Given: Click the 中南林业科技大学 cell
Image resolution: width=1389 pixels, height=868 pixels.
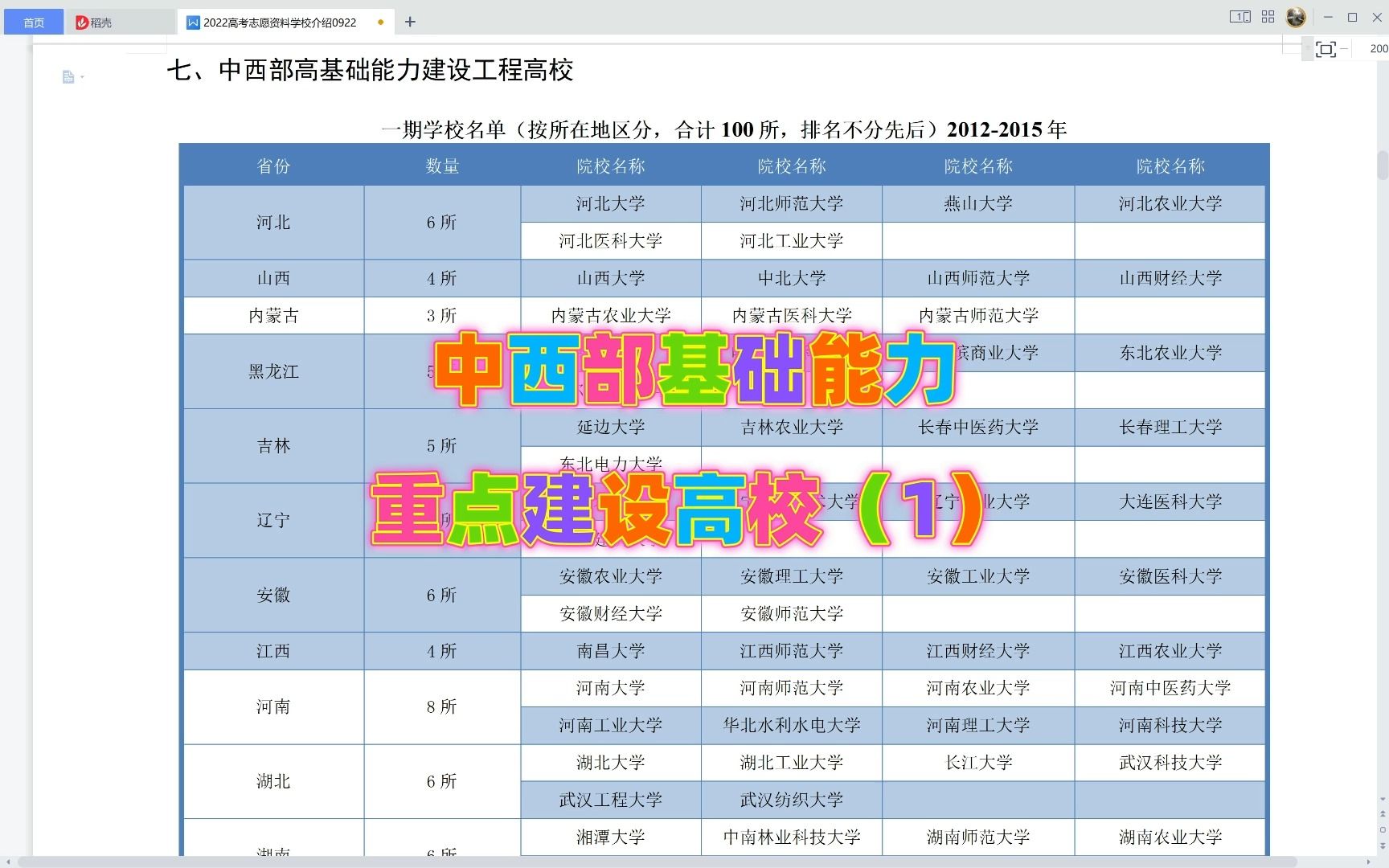Looking at the screenshot, I should point(792,837).
